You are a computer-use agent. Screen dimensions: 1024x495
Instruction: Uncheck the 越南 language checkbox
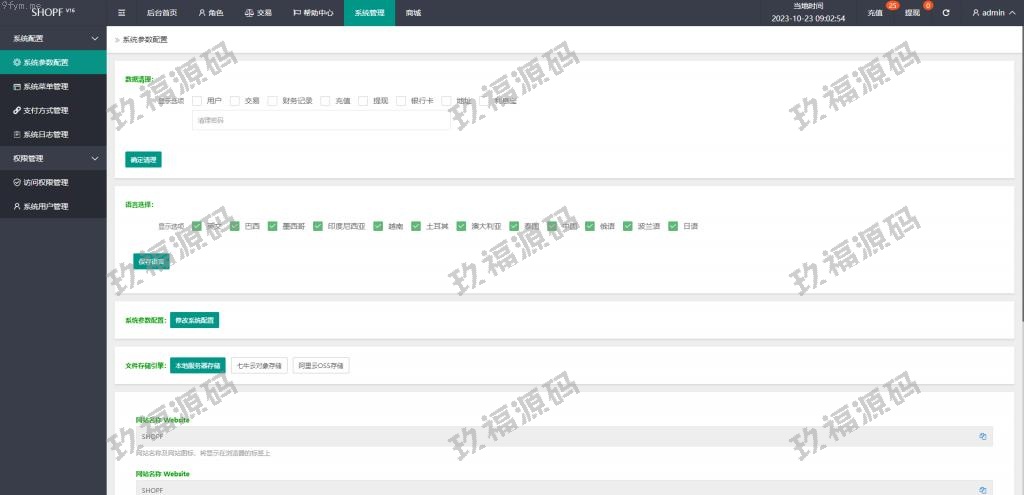(x=378, y=226)
